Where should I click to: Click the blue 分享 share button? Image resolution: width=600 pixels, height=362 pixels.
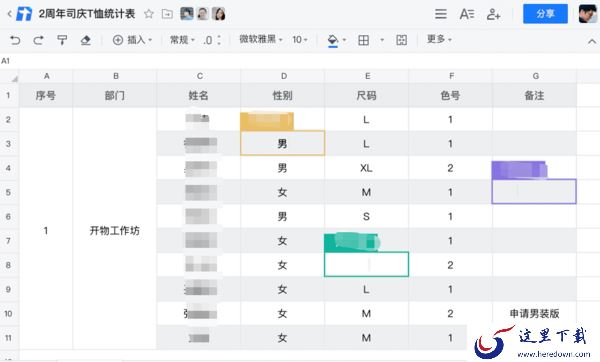[x=545, y=14]
